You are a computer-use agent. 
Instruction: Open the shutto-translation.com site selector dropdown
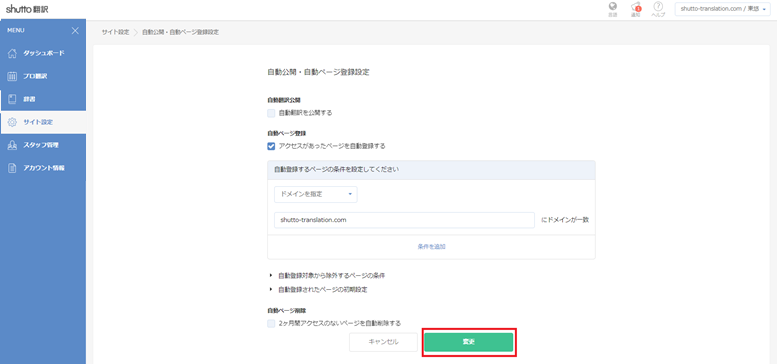(x=722, y=9)
